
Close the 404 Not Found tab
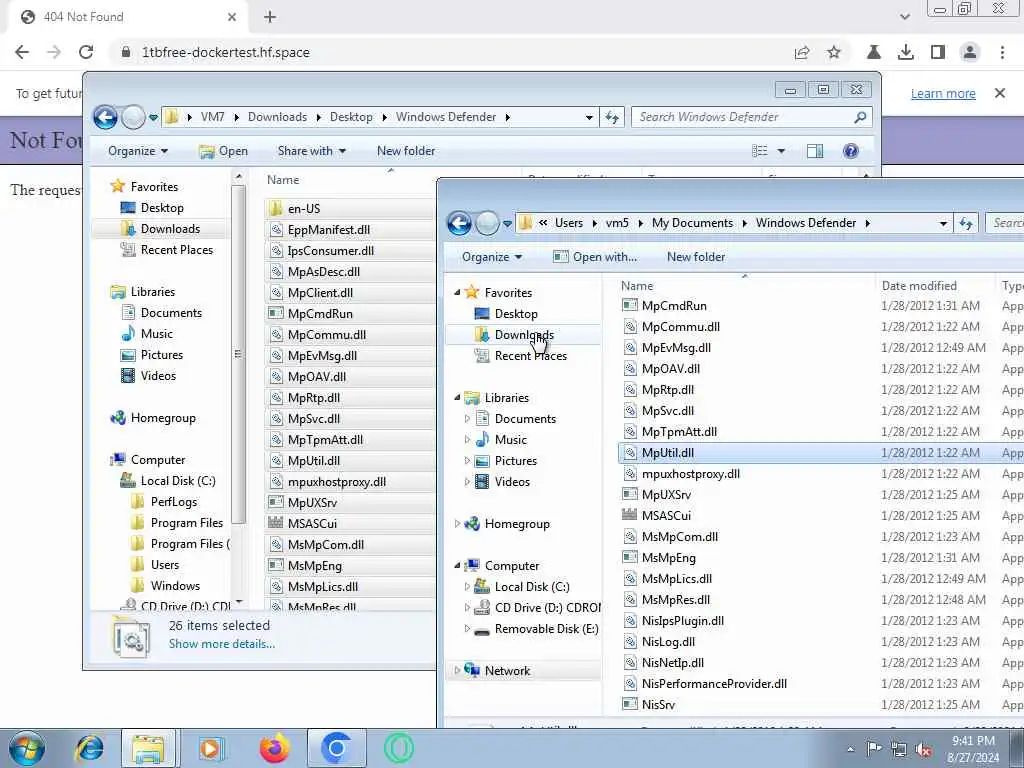pyautogui.click(x=232, y=17)
